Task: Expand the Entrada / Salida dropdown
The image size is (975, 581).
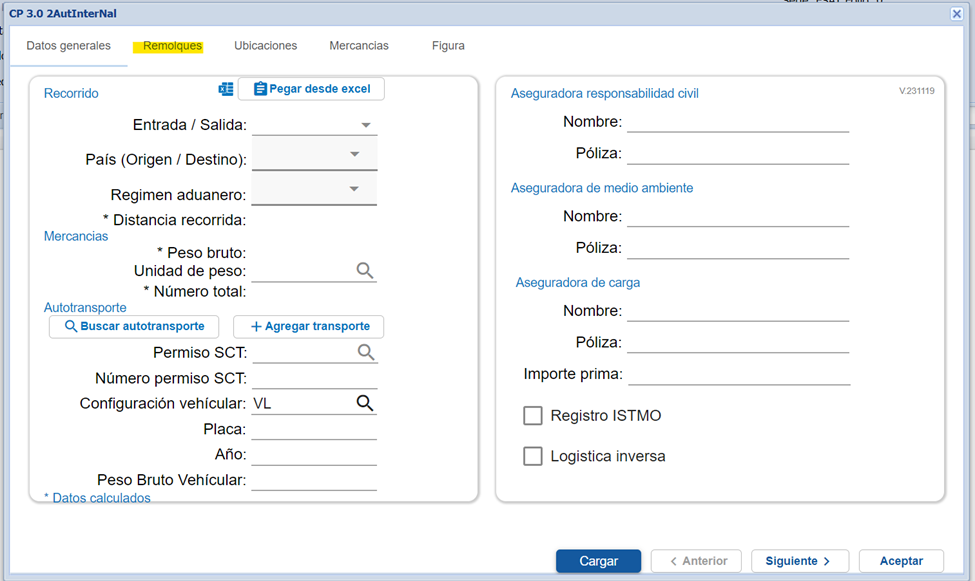Action: pos(366,126)
